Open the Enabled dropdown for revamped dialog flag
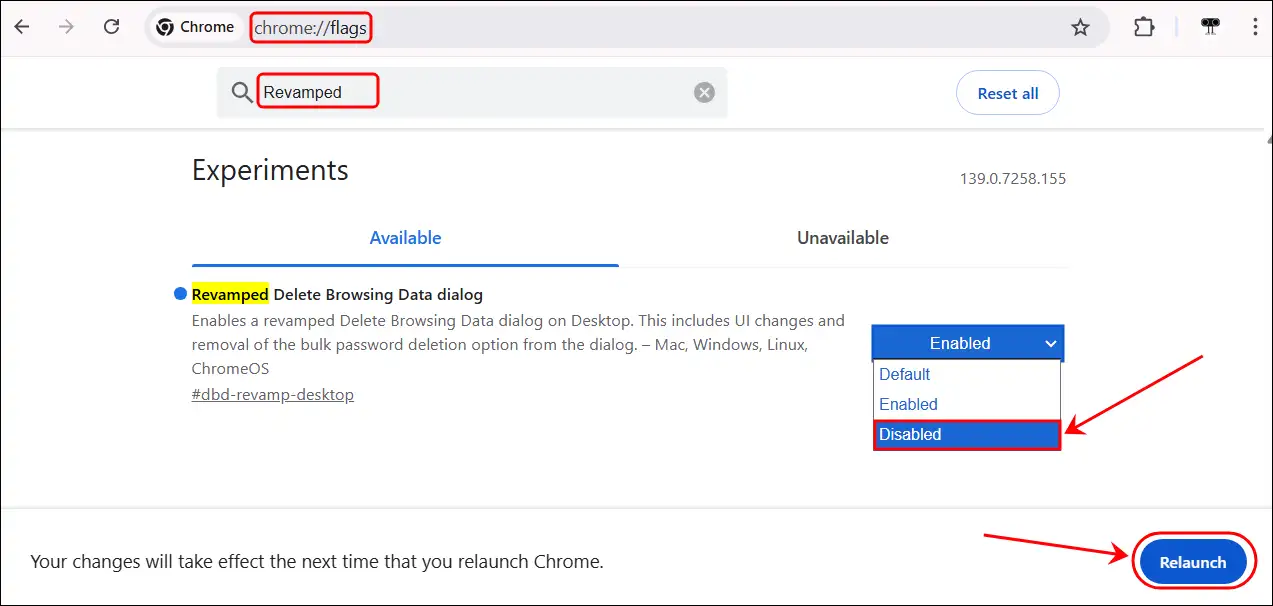This screenshot has width=1273, height=606. [x=968, y=343]
